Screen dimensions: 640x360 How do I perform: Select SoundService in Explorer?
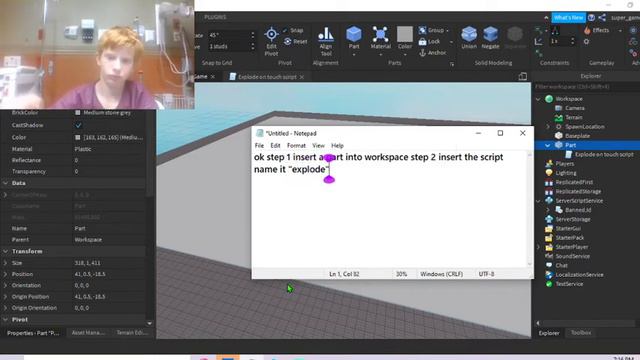tap(572, 256)
